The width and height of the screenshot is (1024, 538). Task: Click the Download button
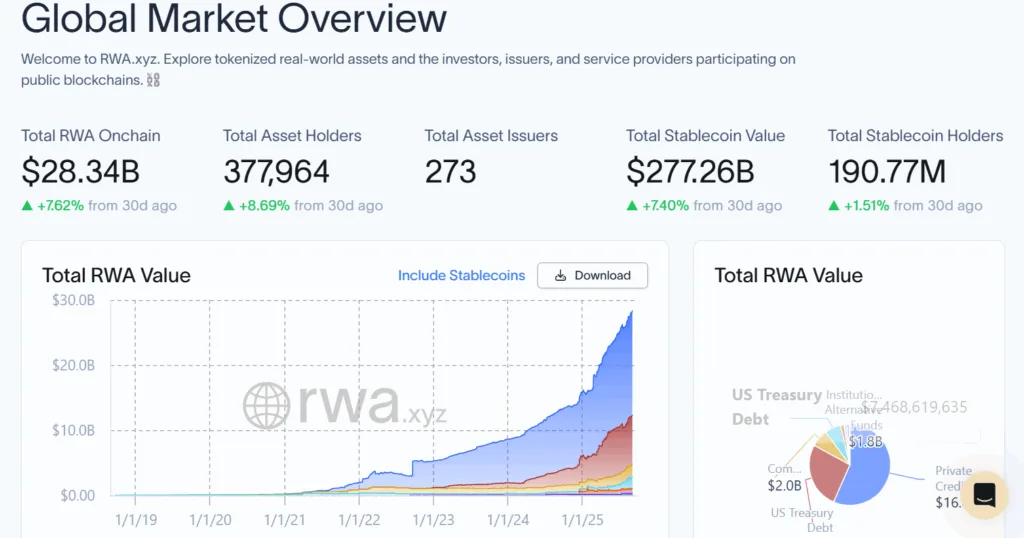pyautogui.click(x=592, y=276)
